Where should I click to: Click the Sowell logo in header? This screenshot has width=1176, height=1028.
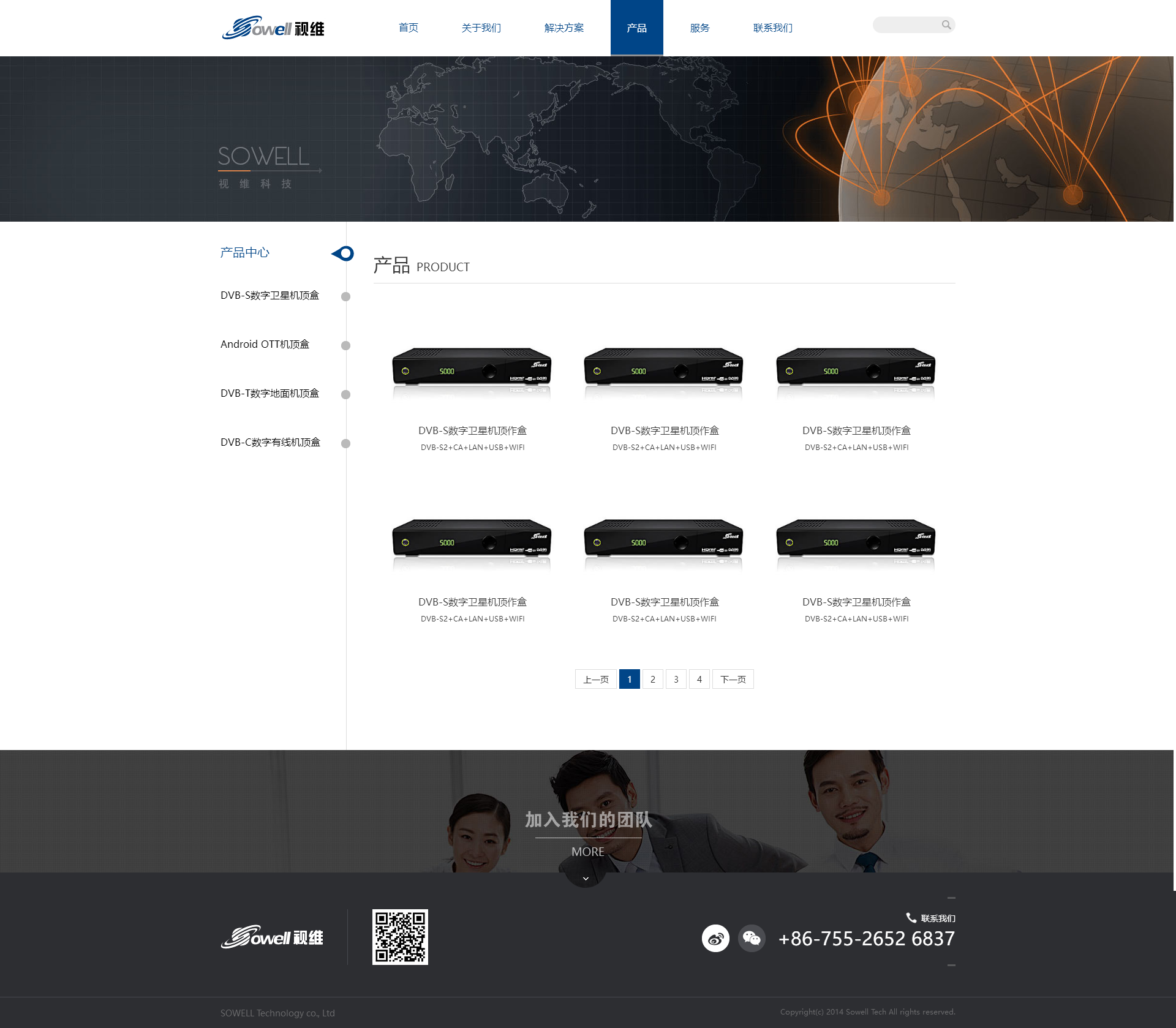[x=273, y=28]
